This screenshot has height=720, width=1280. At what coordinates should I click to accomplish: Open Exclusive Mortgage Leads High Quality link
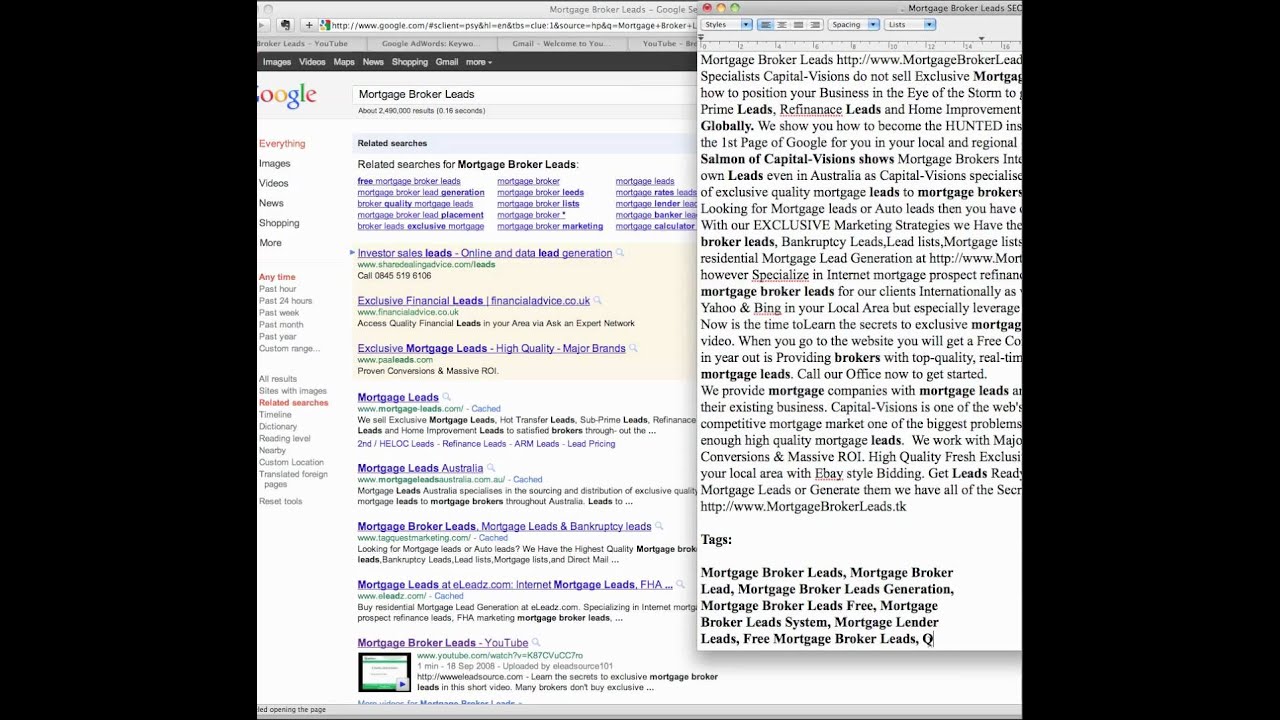492,349
